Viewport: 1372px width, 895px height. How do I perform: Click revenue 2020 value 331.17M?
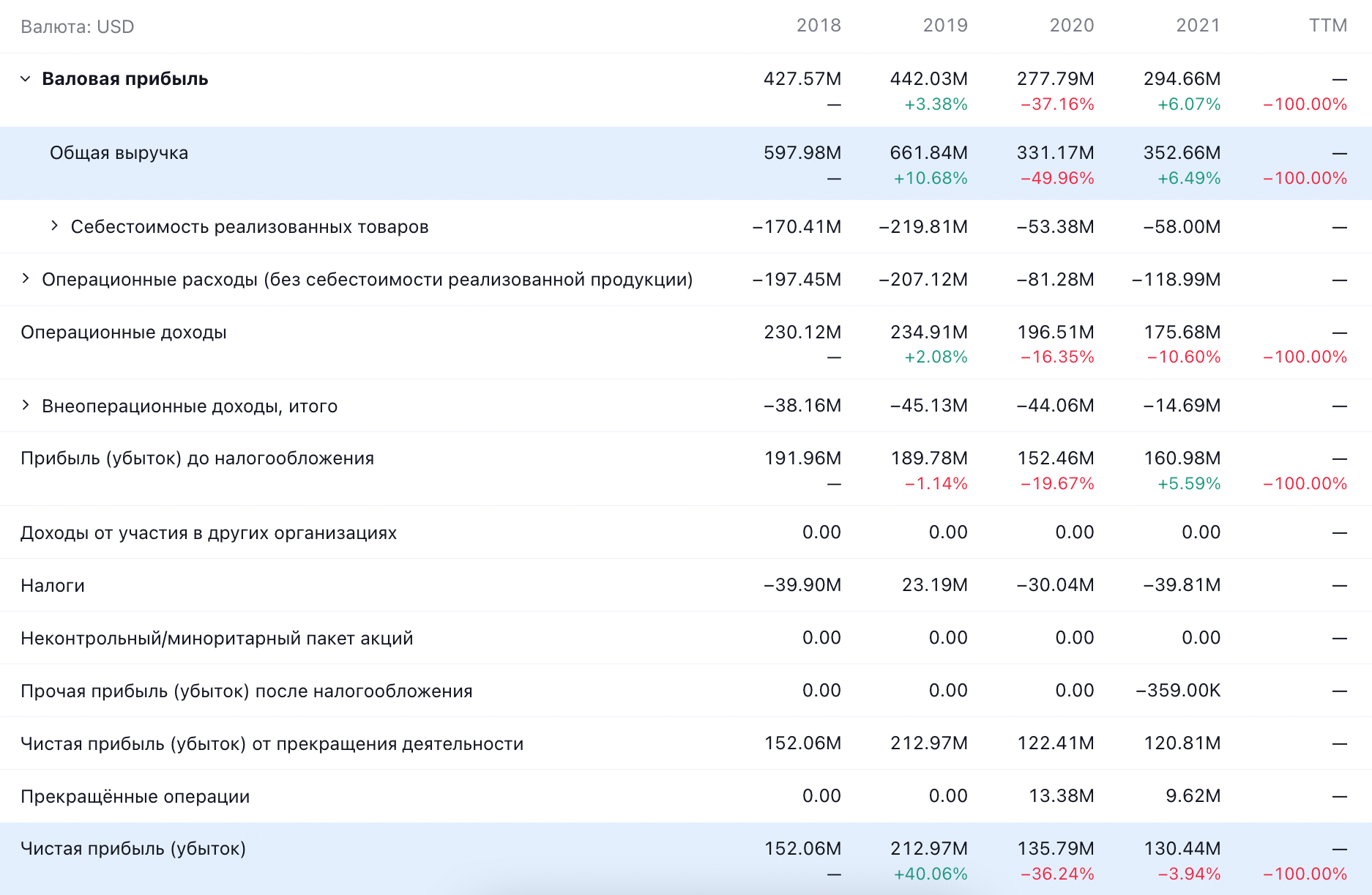pos(1056,152)
